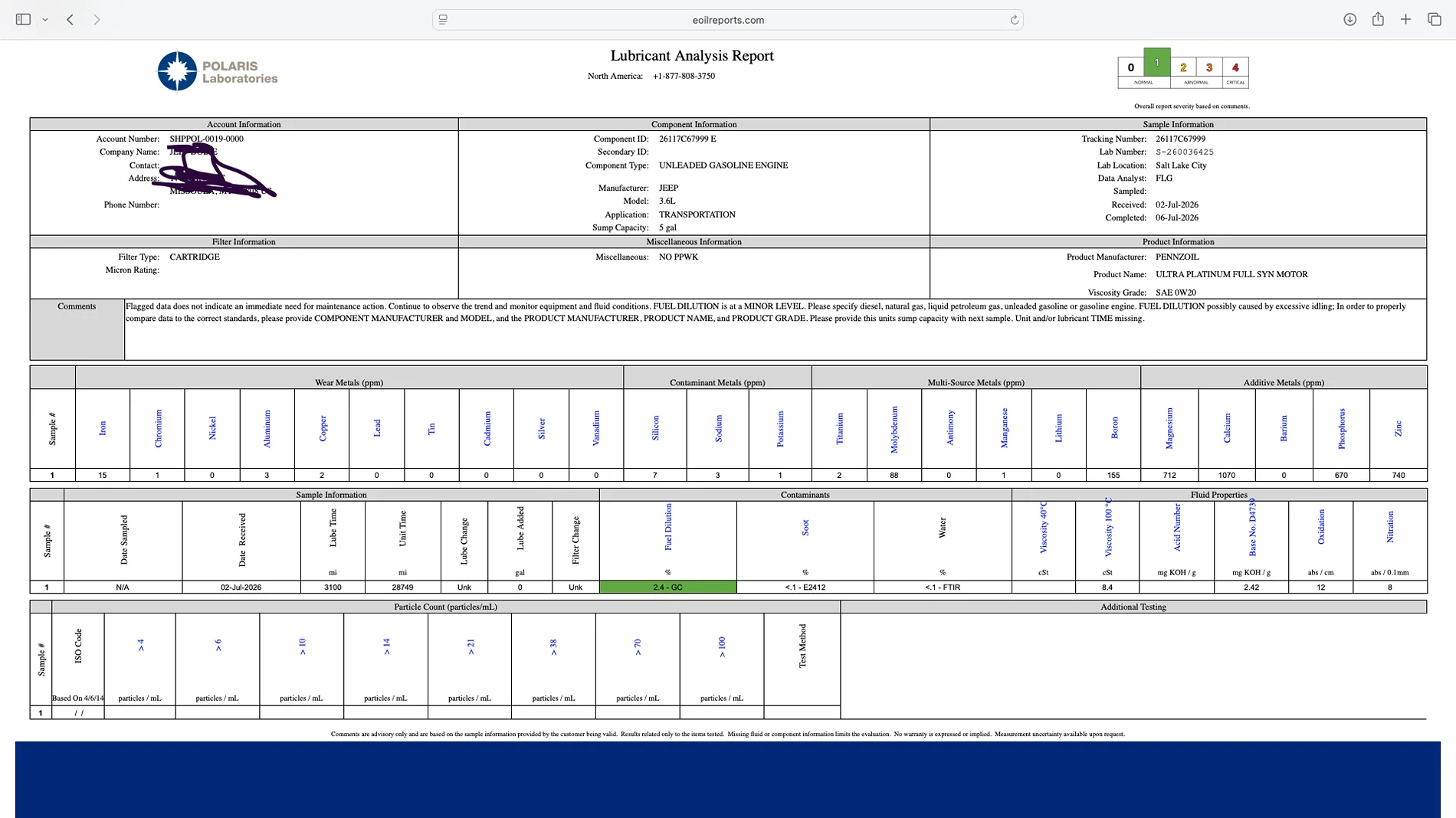Open the Share icon
Image resolution: width=1456 pixels, height=818 pixels.
1378,19
